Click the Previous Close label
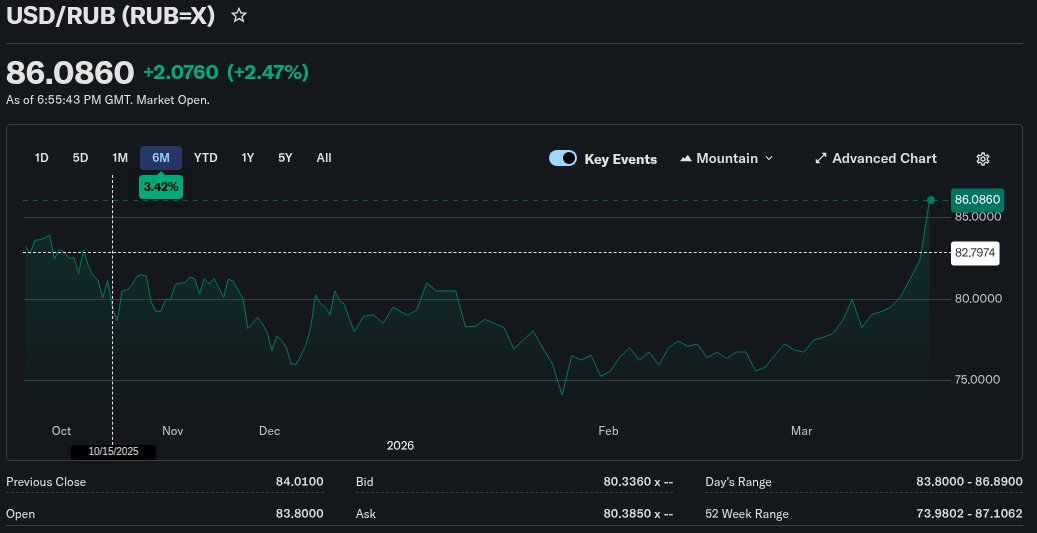The image size is (1037, 533). click(x=46, y=482)
